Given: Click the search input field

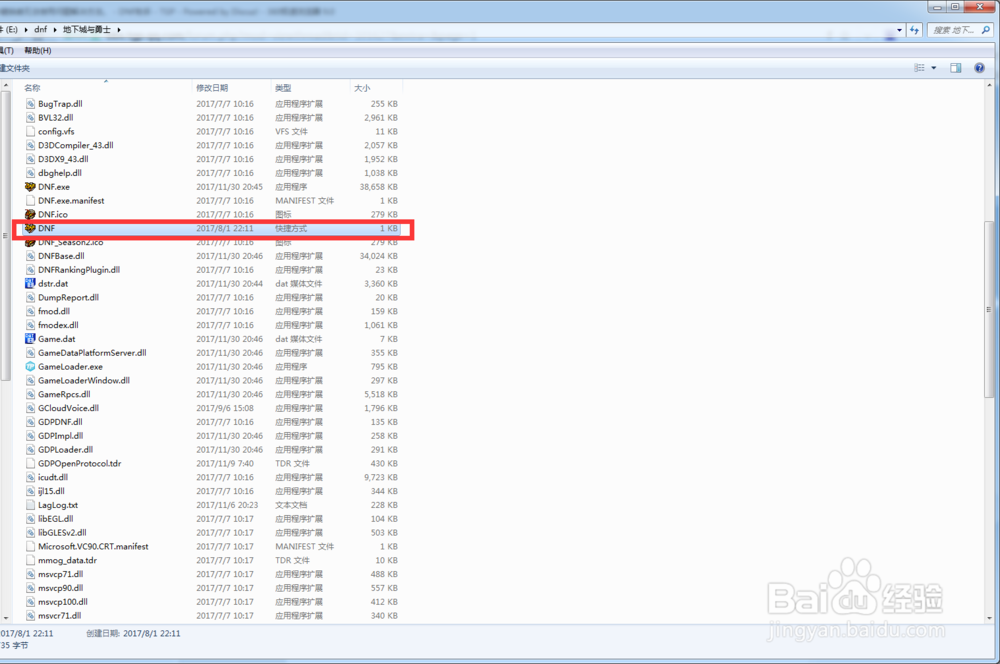Looking at the screenshot, I should tap(954, 30).
